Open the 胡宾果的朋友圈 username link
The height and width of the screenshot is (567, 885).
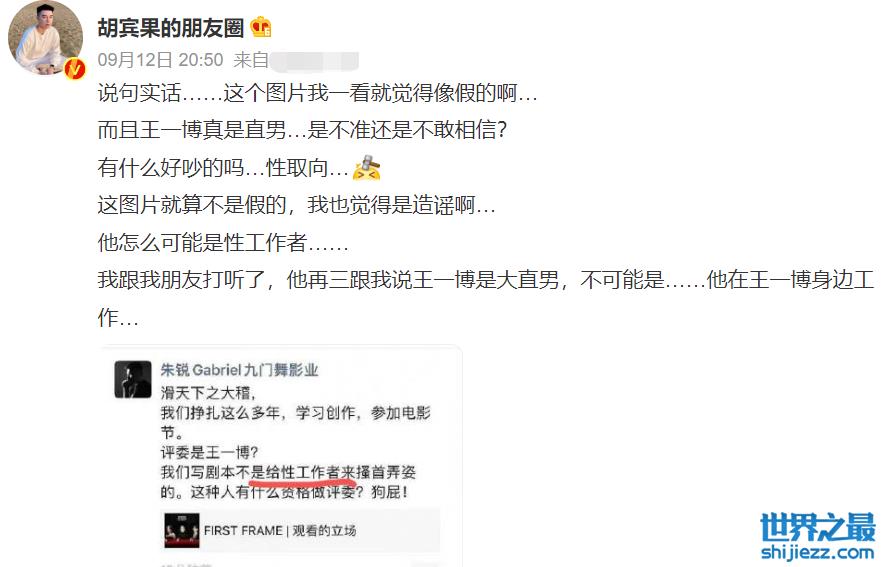[x=170, y=27]
